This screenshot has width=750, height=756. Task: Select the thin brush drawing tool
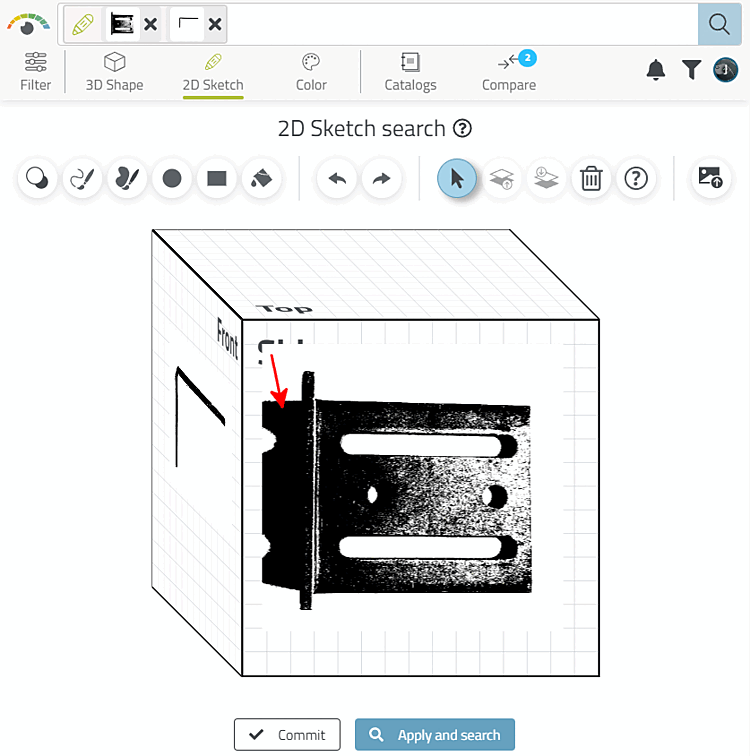pos(82,179)
